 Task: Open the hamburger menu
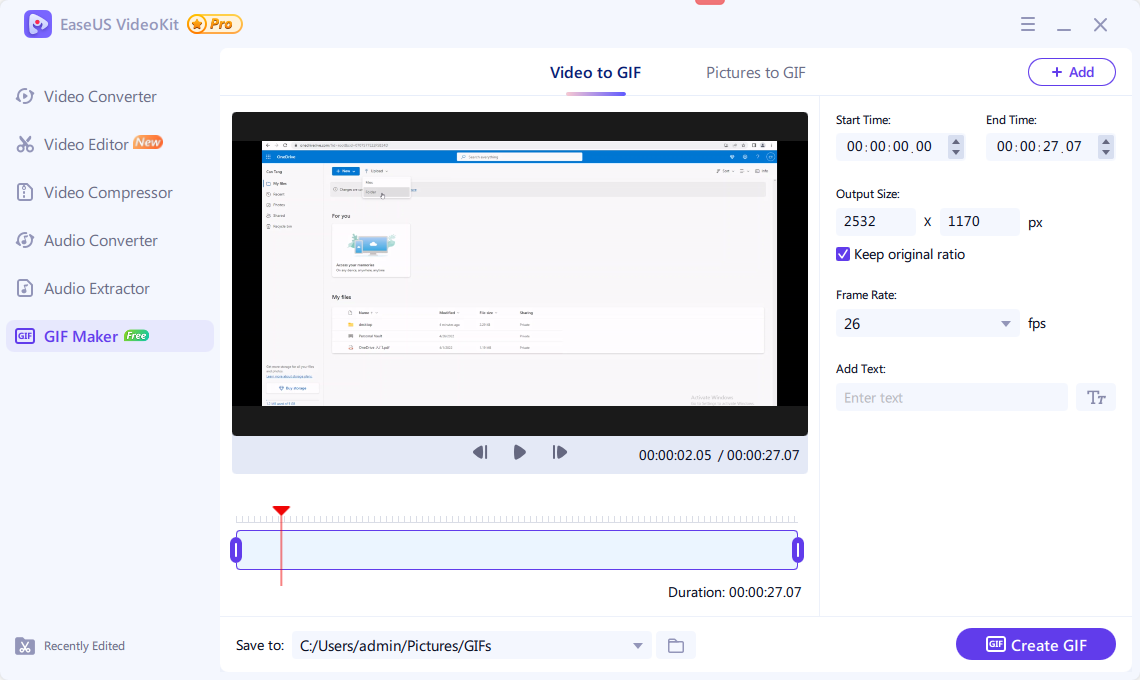[x=1027, y=24]
